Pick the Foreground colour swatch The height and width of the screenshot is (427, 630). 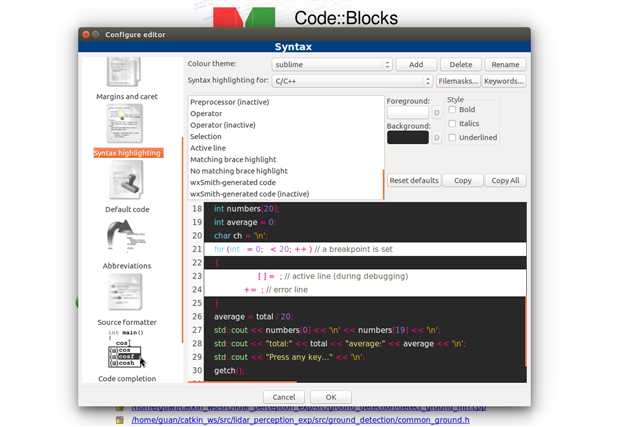[408, 112]
